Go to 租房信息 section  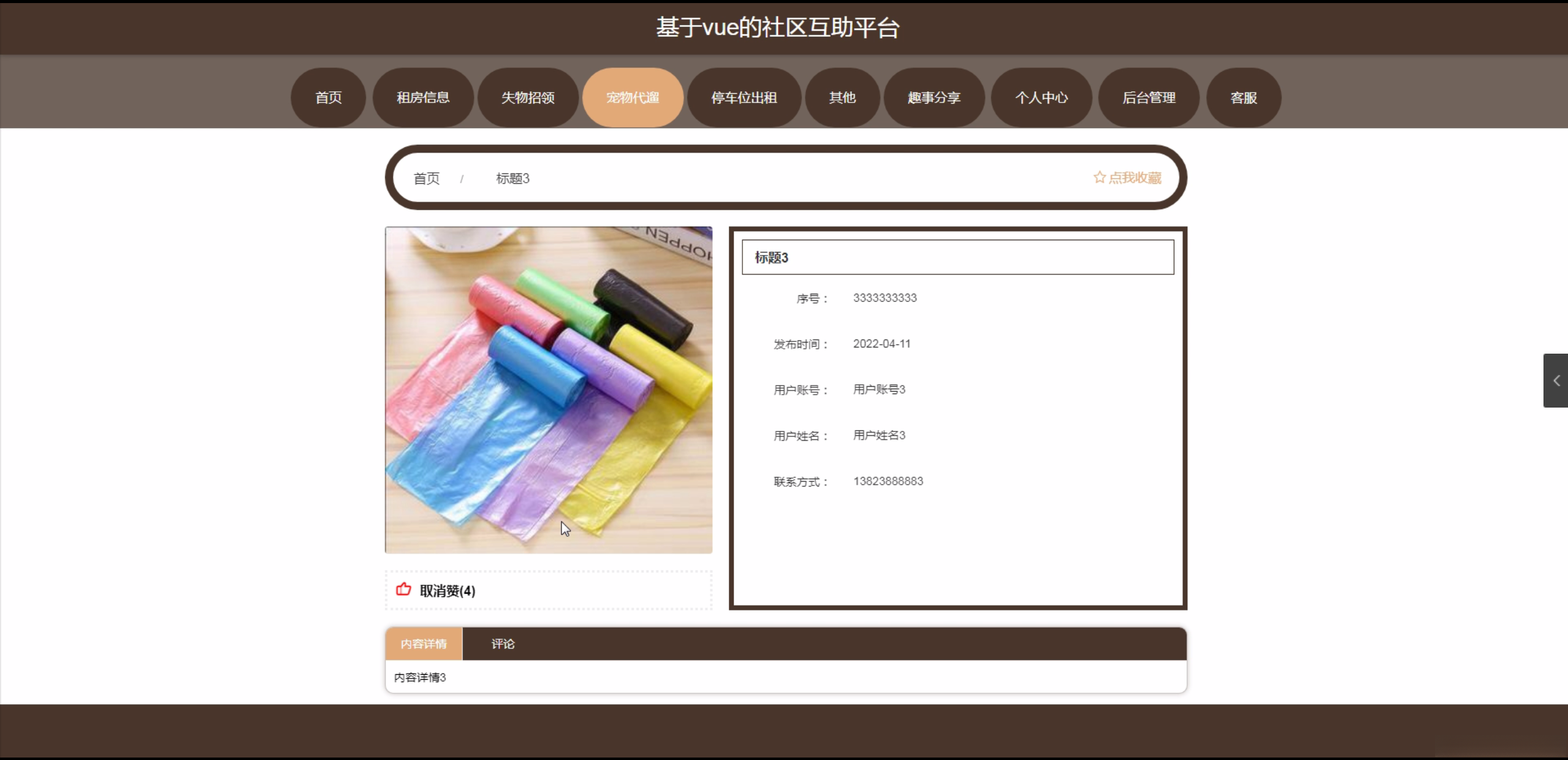(423, 97)
